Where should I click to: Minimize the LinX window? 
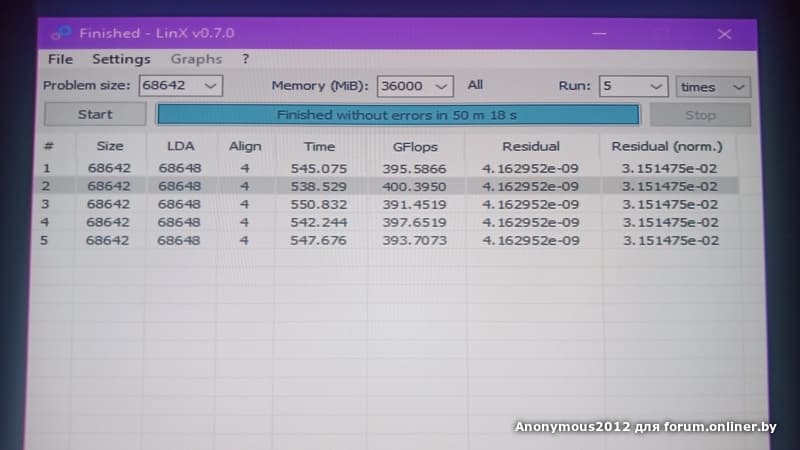pyautogui.click(x=599, y=34)
